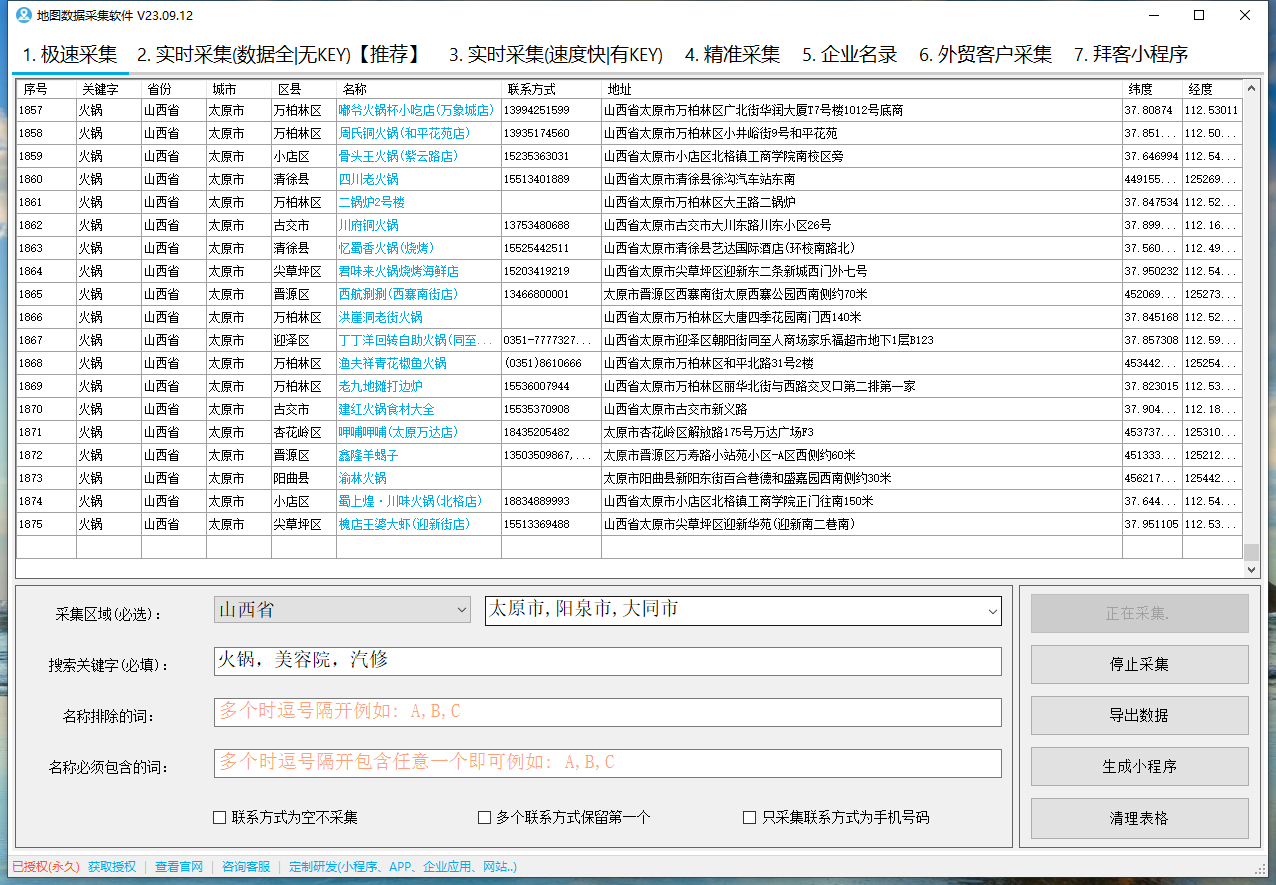Check '只采集联系方式为手机号码' option
Image resolution: width=1276 pixels, height=885 pixels.
pyautogui.click(x=750, y=817)
